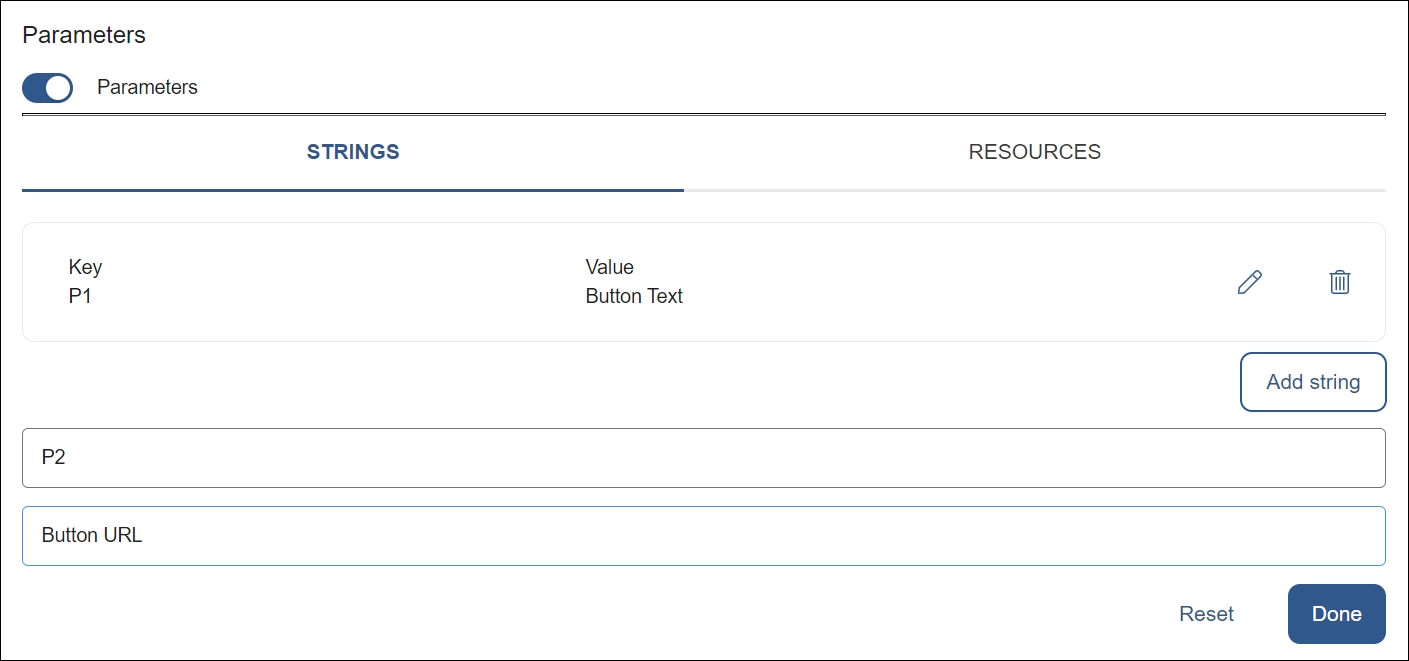Click the Parameters label beside the switch
The image size is (1409, 661).
(x=147, y=88)
